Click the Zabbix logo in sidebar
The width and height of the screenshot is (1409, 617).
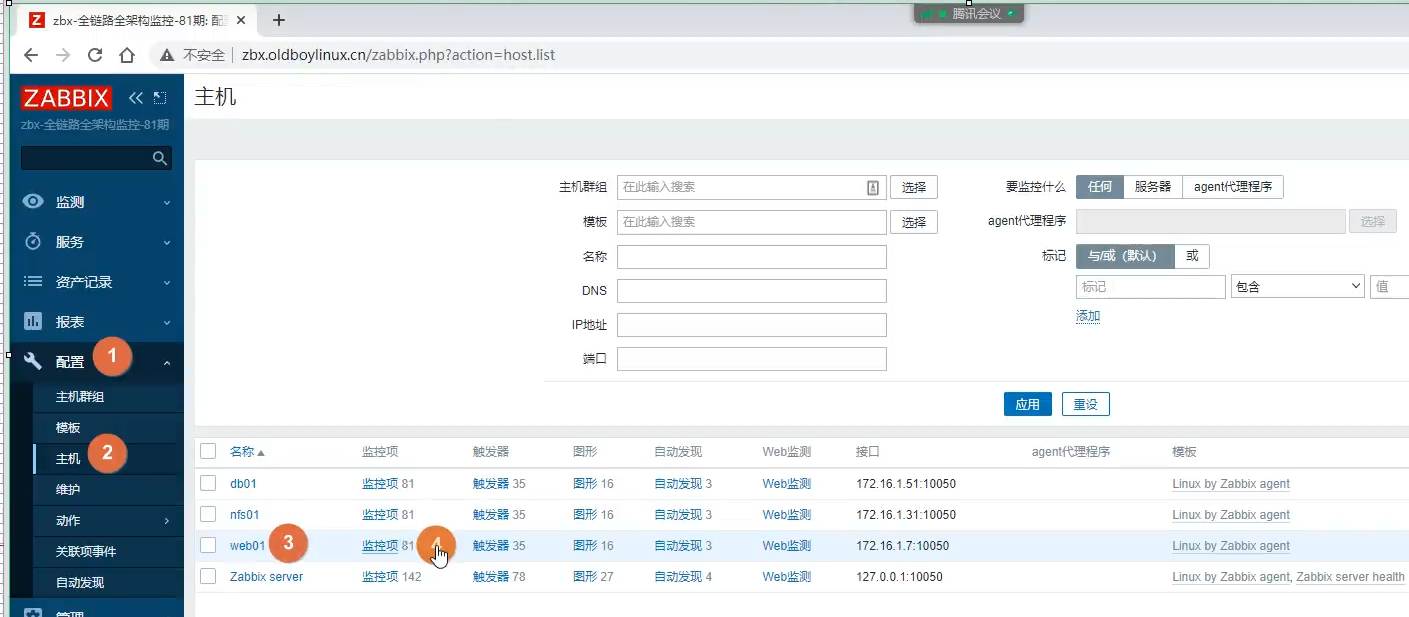coord(66,97)
